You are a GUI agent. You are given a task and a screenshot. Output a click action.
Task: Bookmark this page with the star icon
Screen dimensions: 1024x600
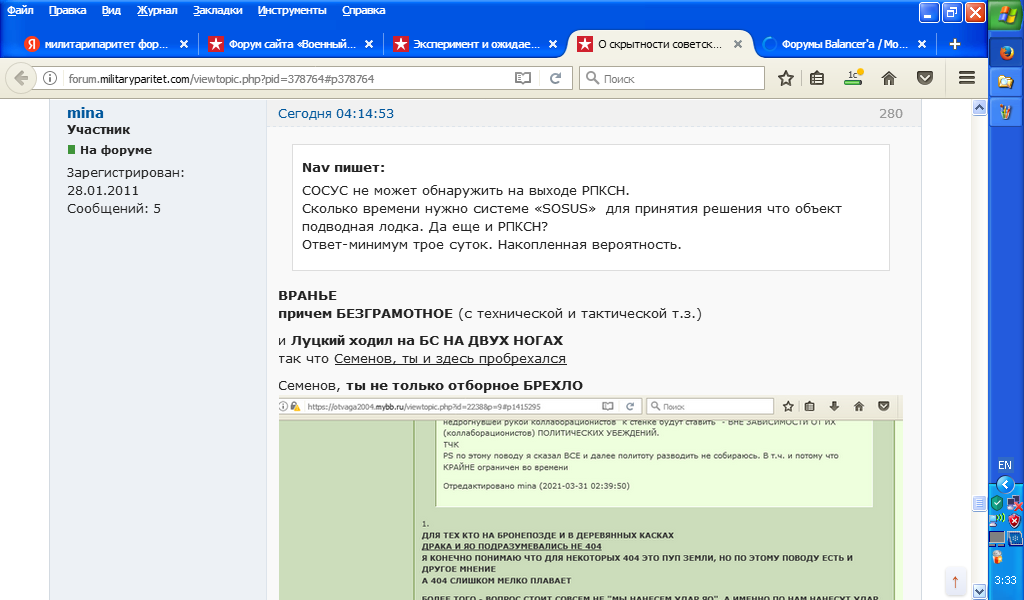point(786,78)
